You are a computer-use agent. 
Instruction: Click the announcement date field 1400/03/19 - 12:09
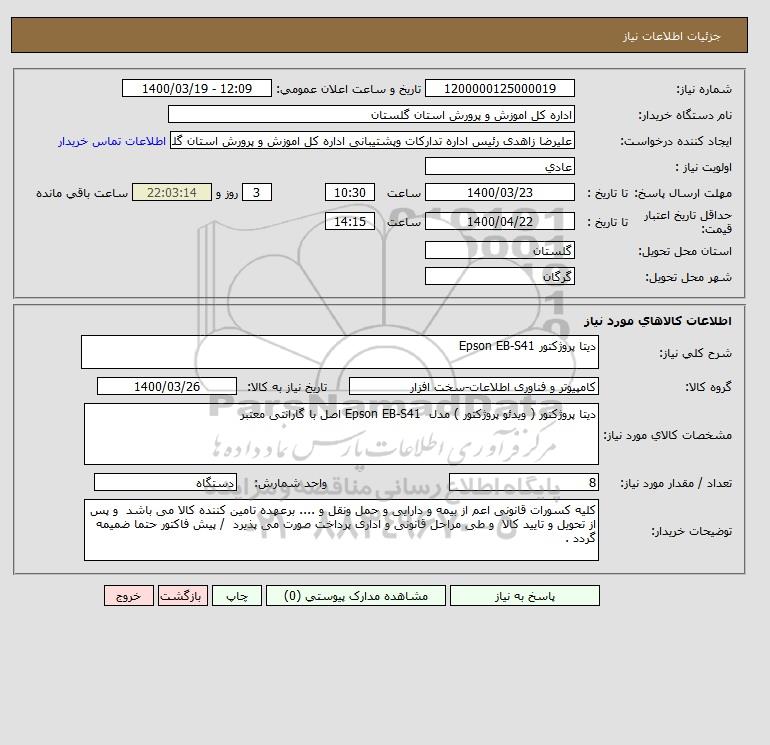click(196, 88)
